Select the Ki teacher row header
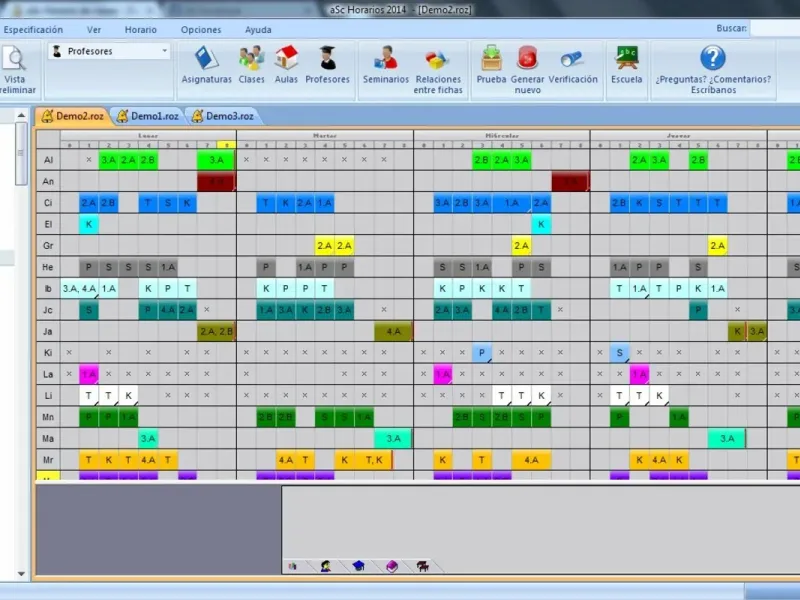The width and height of the screenshot is (800, 600). (x=48, y=353)
